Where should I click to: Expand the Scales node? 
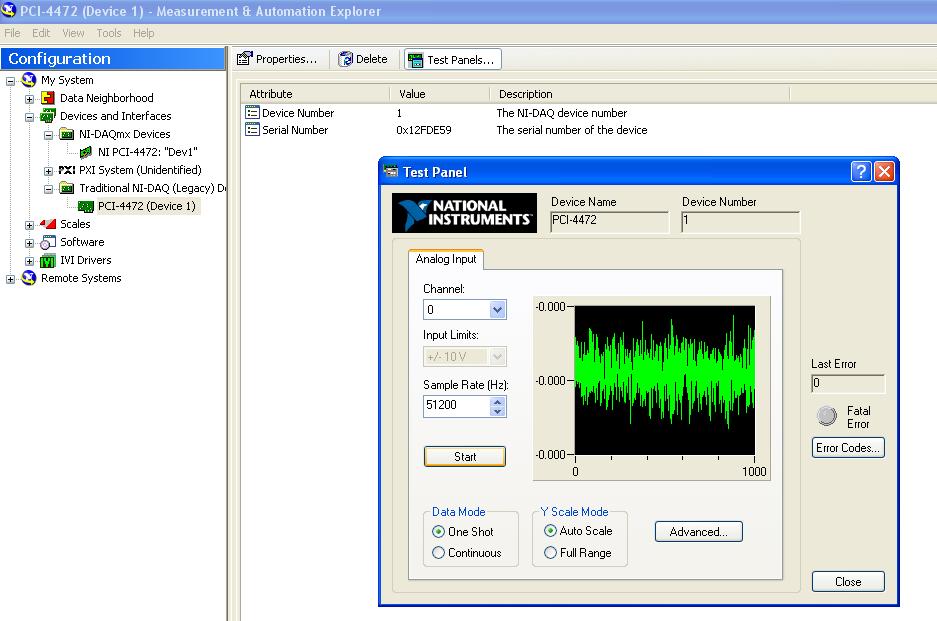(x=29, y=225)
